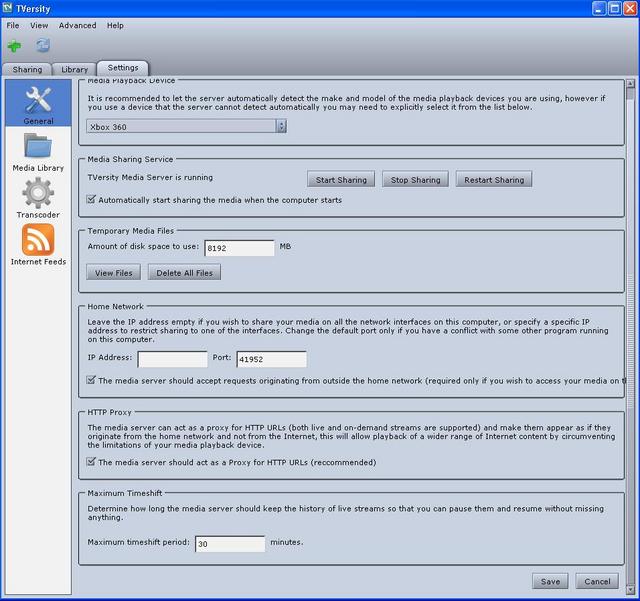Open the Internet Feeds RSS section
The width and height of the screenshot is (640, 601).
(x=38, y=245)
